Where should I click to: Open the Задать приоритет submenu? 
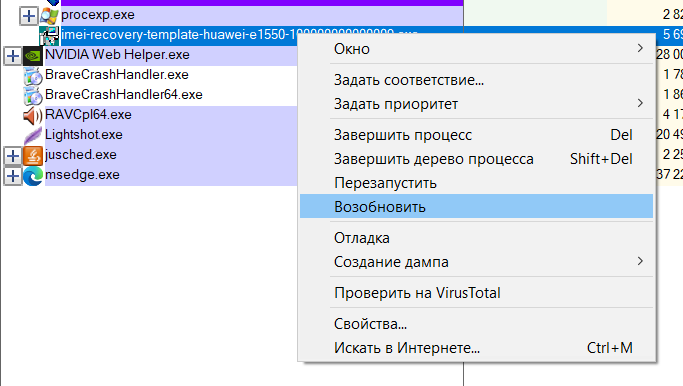click(x=477, y=104)
